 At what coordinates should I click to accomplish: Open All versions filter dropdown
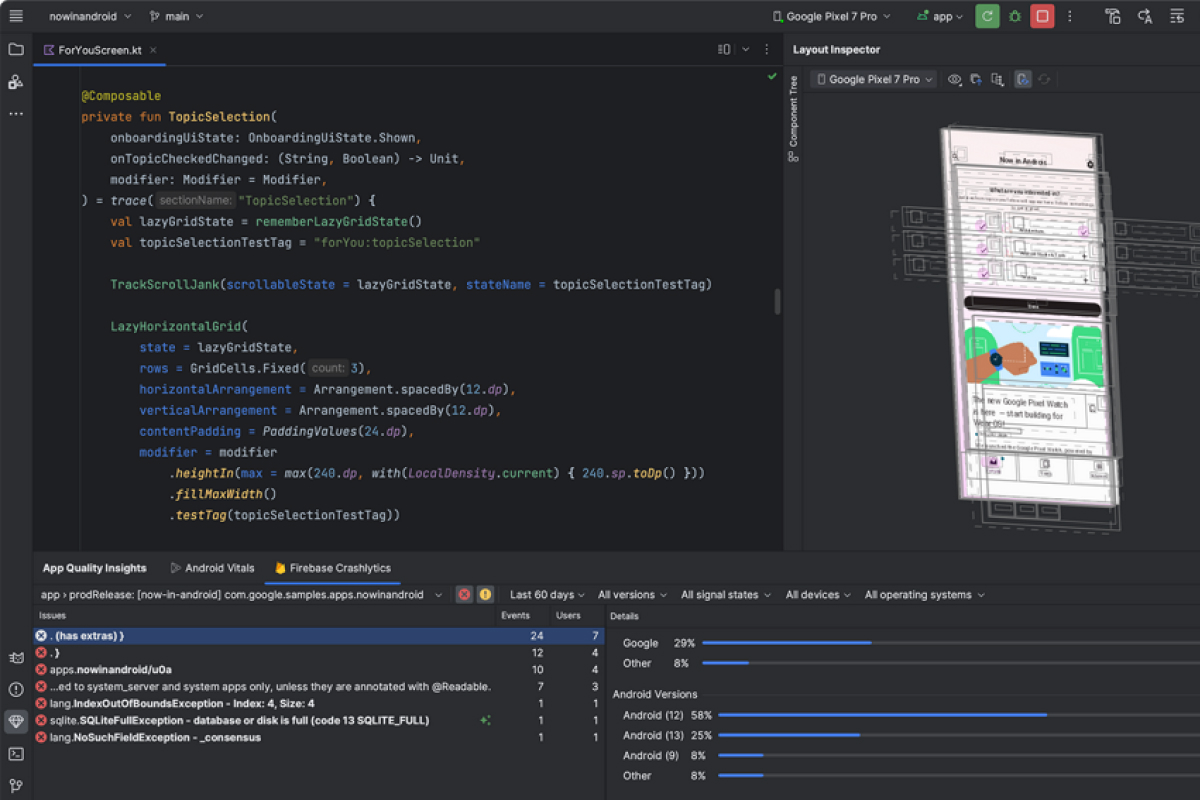point(632,594)
